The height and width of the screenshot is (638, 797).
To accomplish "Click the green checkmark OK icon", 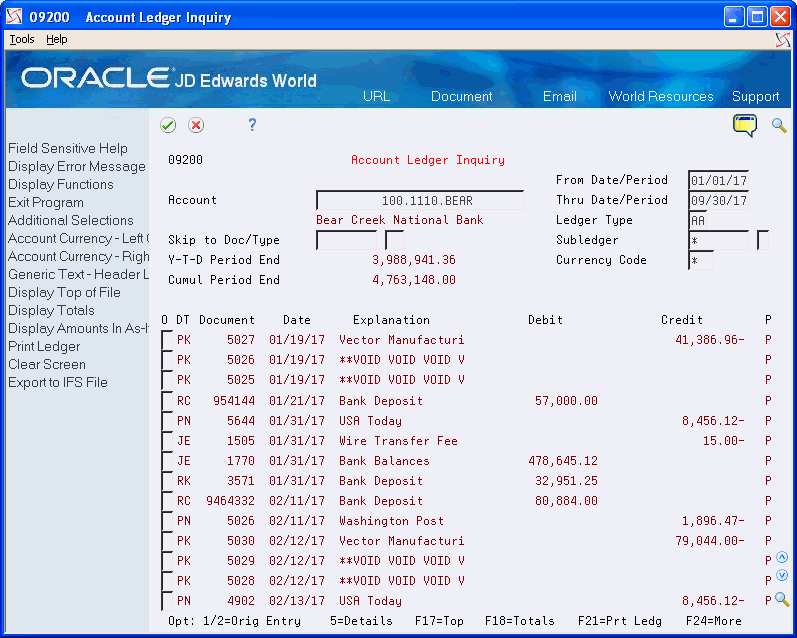I will click(x=168, y=125).
